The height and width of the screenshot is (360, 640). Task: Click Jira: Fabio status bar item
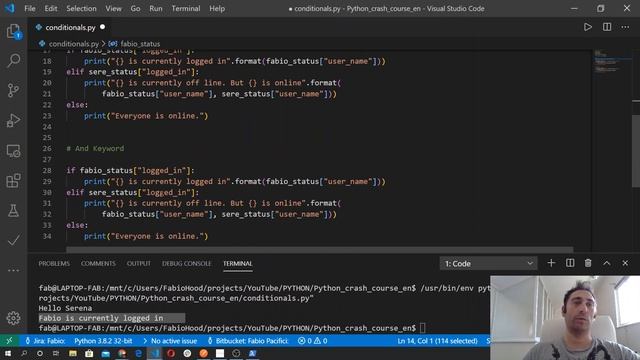point(45,340)
